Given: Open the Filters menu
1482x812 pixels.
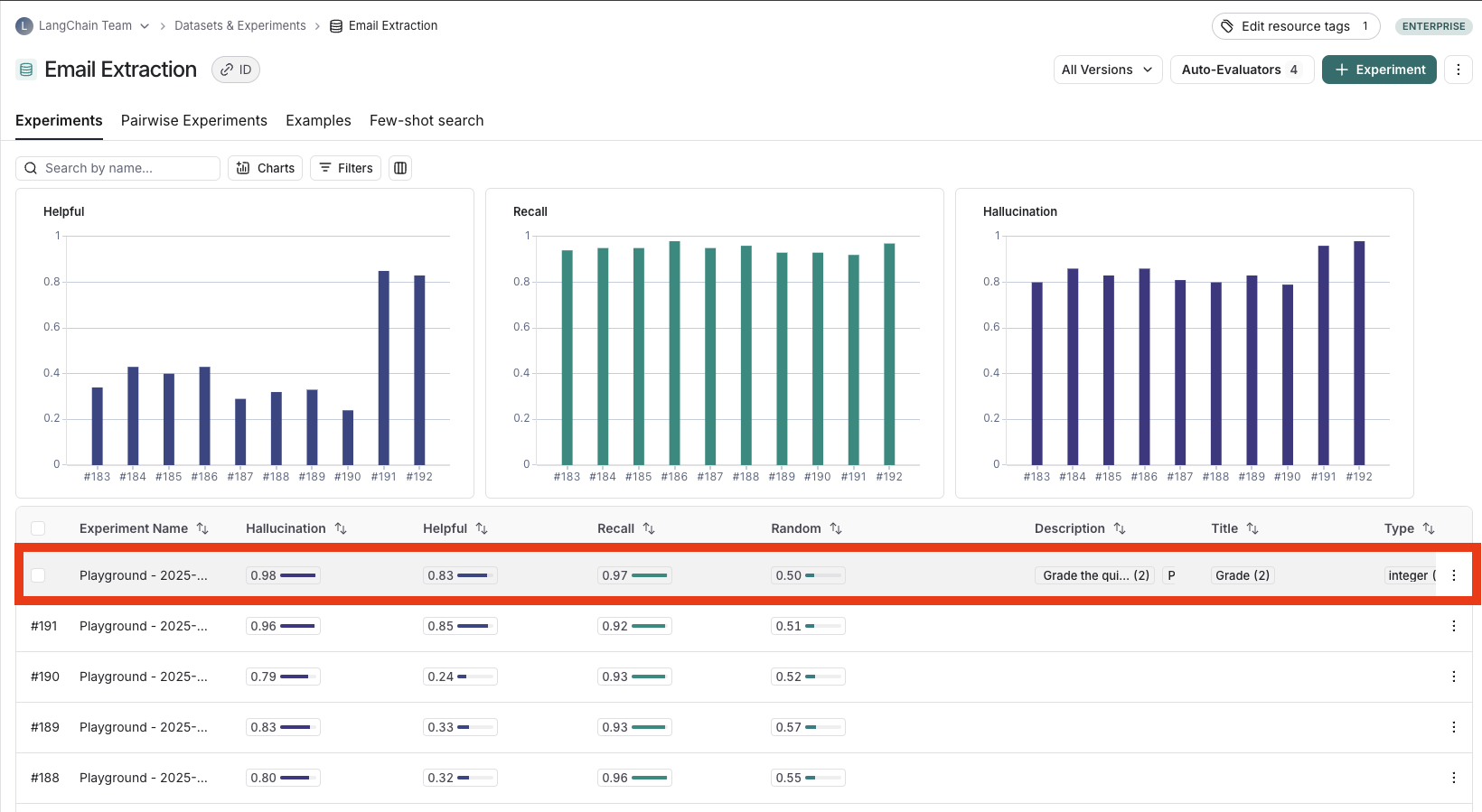Looking at the screenshot, I should 346,168.
